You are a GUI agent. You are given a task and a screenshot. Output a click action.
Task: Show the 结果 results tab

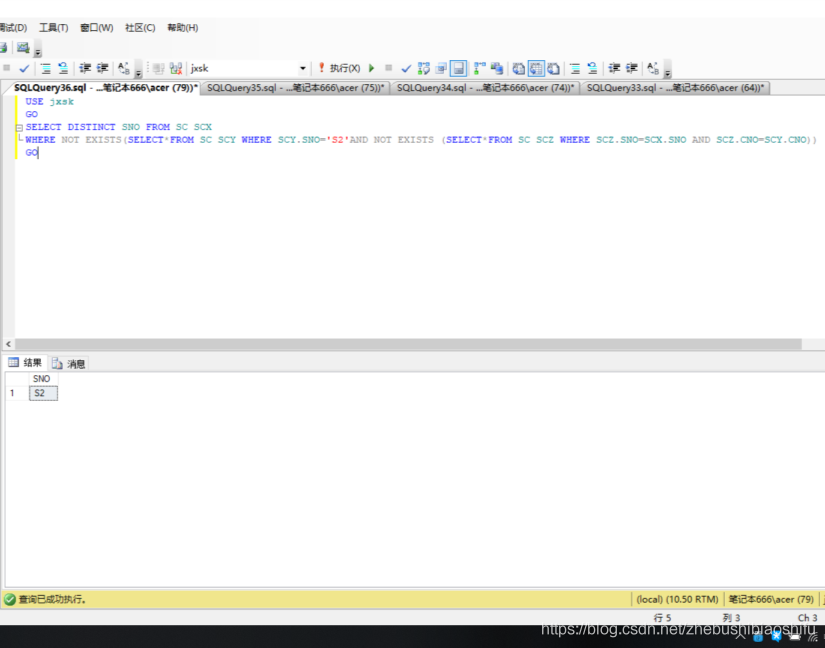(x=25, y=362)
